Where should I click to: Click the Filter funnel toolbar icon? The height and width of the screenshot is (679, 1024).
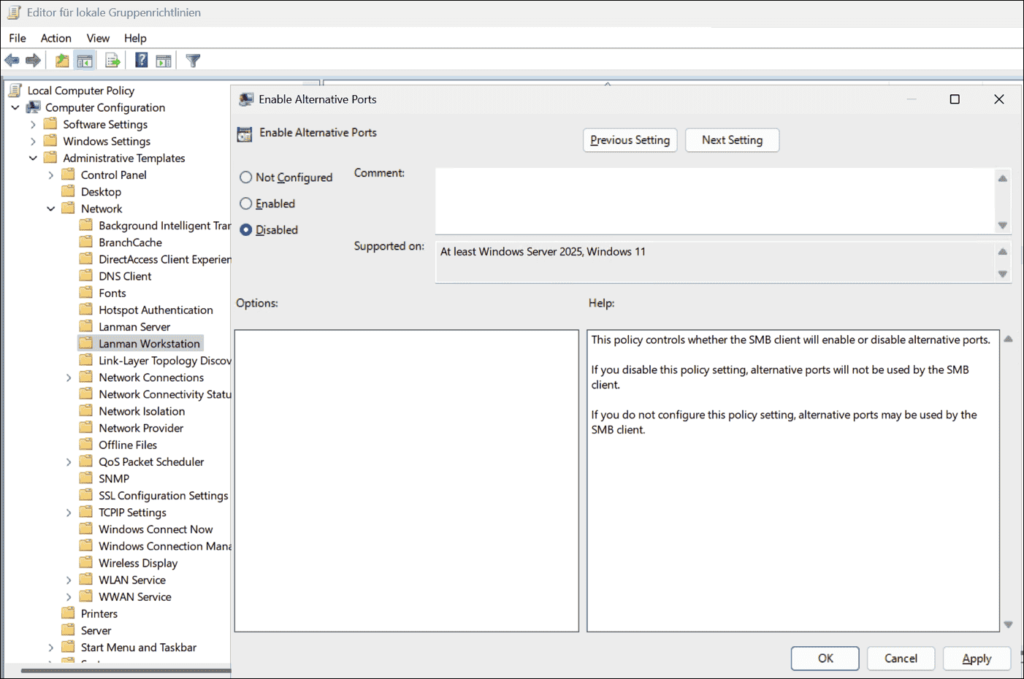[193, 61]
